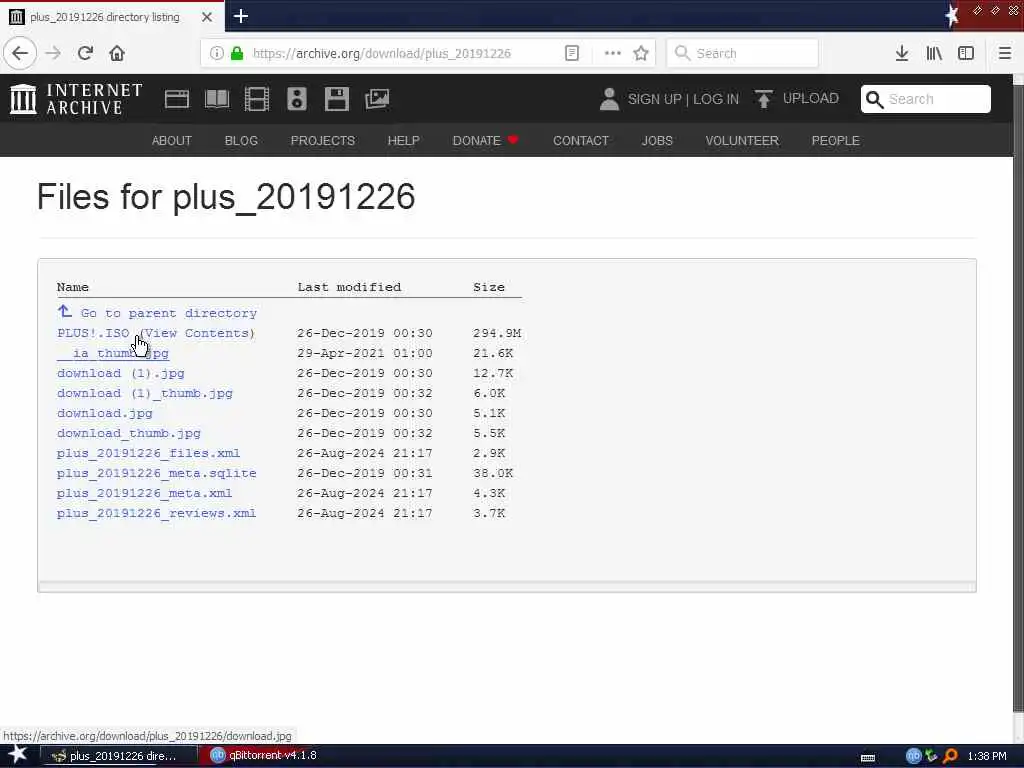The width and height of the screenshot is (1024, 768).
Task: Open the HELP menu item
Action: [x=404, y=140]
